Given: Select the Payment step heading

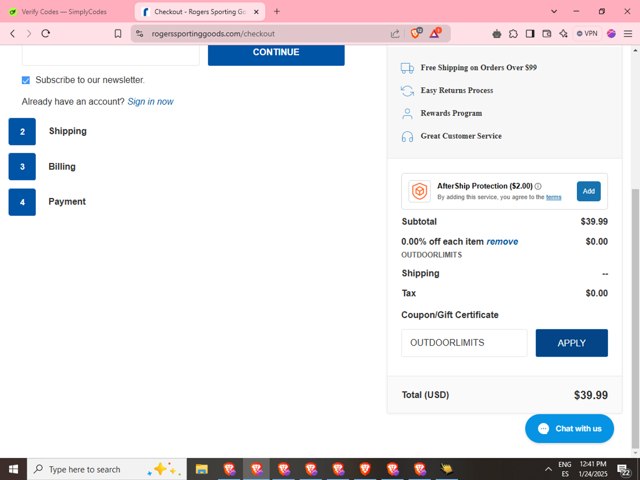Looking at the screenshot, I should coord(67,202).
